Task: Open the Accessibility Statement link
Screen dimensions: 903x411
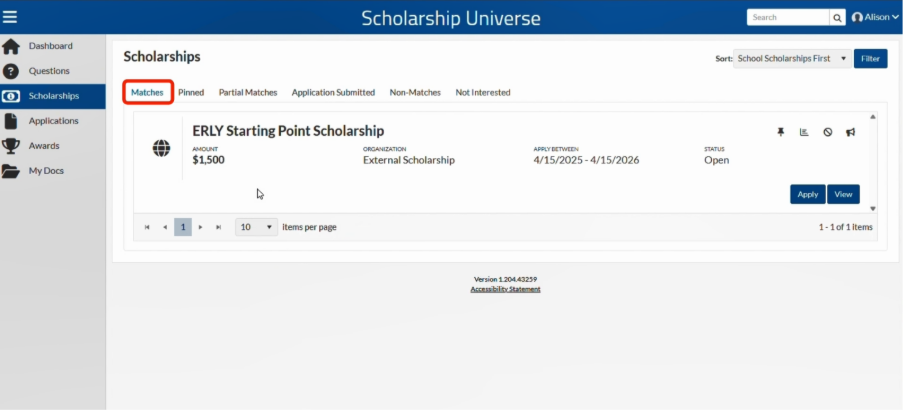Action: coord(506,290)
